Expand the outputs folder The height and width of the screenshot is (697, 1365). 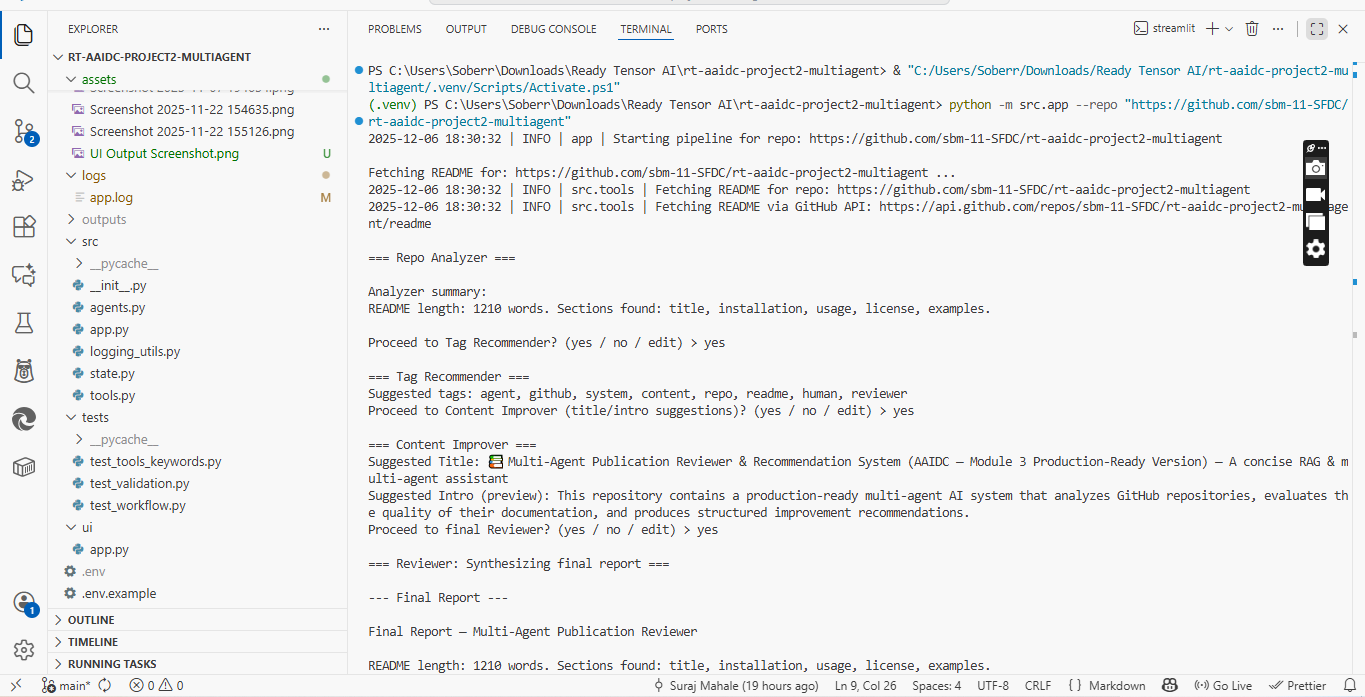[x=104, y=219]
